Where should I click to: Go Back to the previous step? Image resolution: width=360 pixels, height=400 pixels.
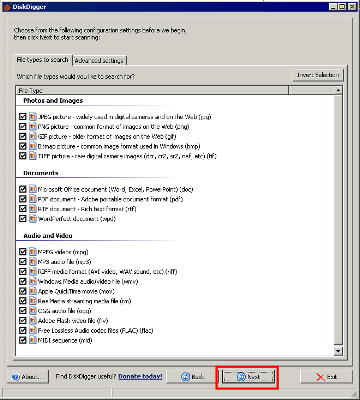pyautogui.click(x=192, y=377)
